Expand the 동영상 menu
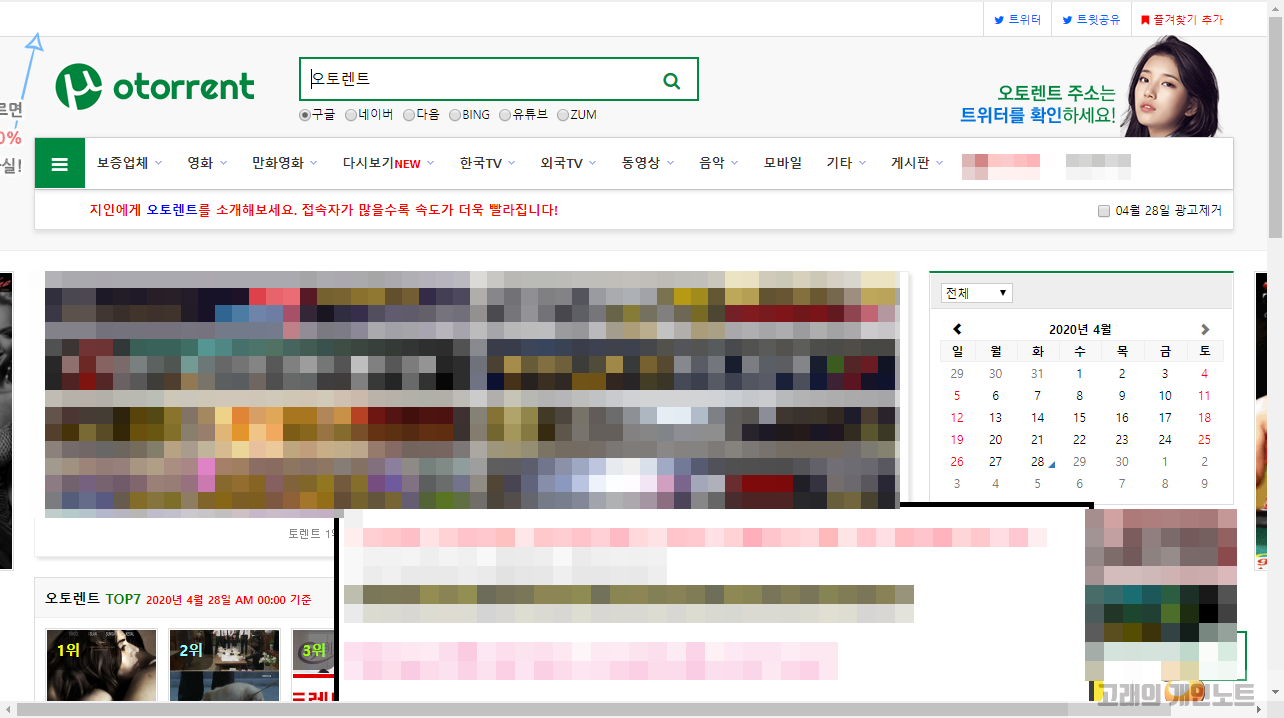Viewport: 1284px width, 718px height. pyautogui.click(x=647, y=163)
